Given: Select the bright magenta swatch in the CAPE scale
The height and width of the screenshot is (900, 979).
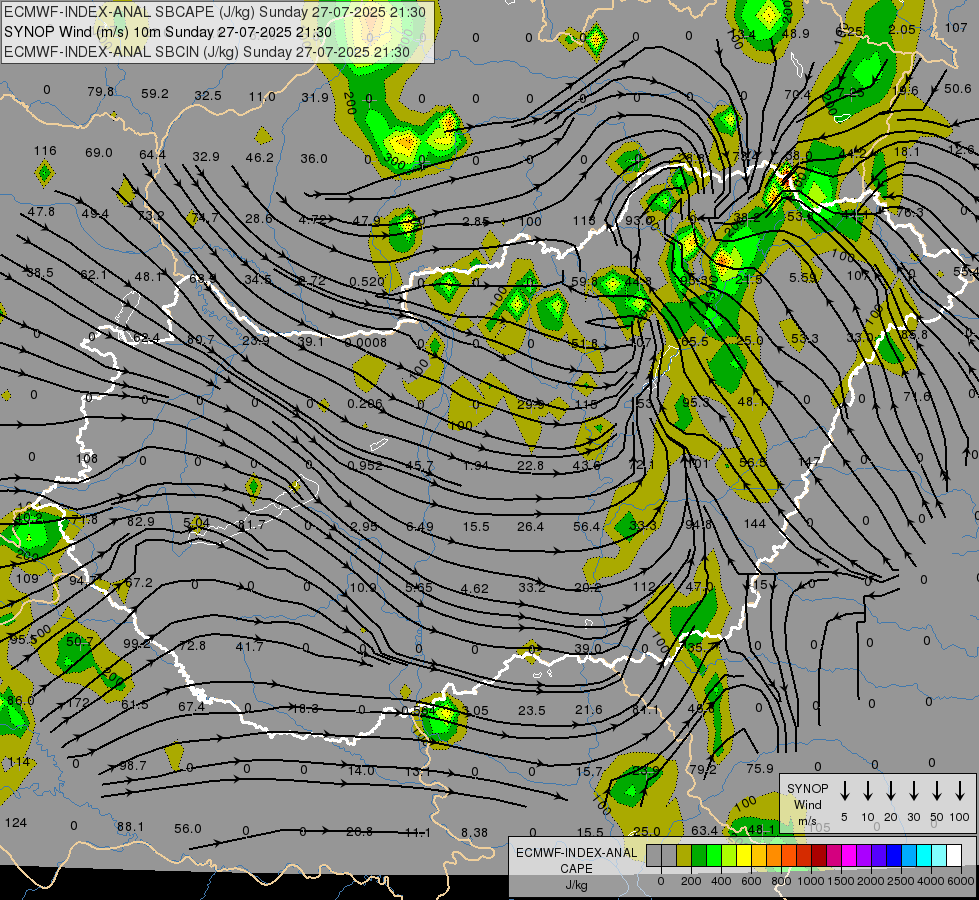Looking at the screenshot, I should [x=849, y=856].
